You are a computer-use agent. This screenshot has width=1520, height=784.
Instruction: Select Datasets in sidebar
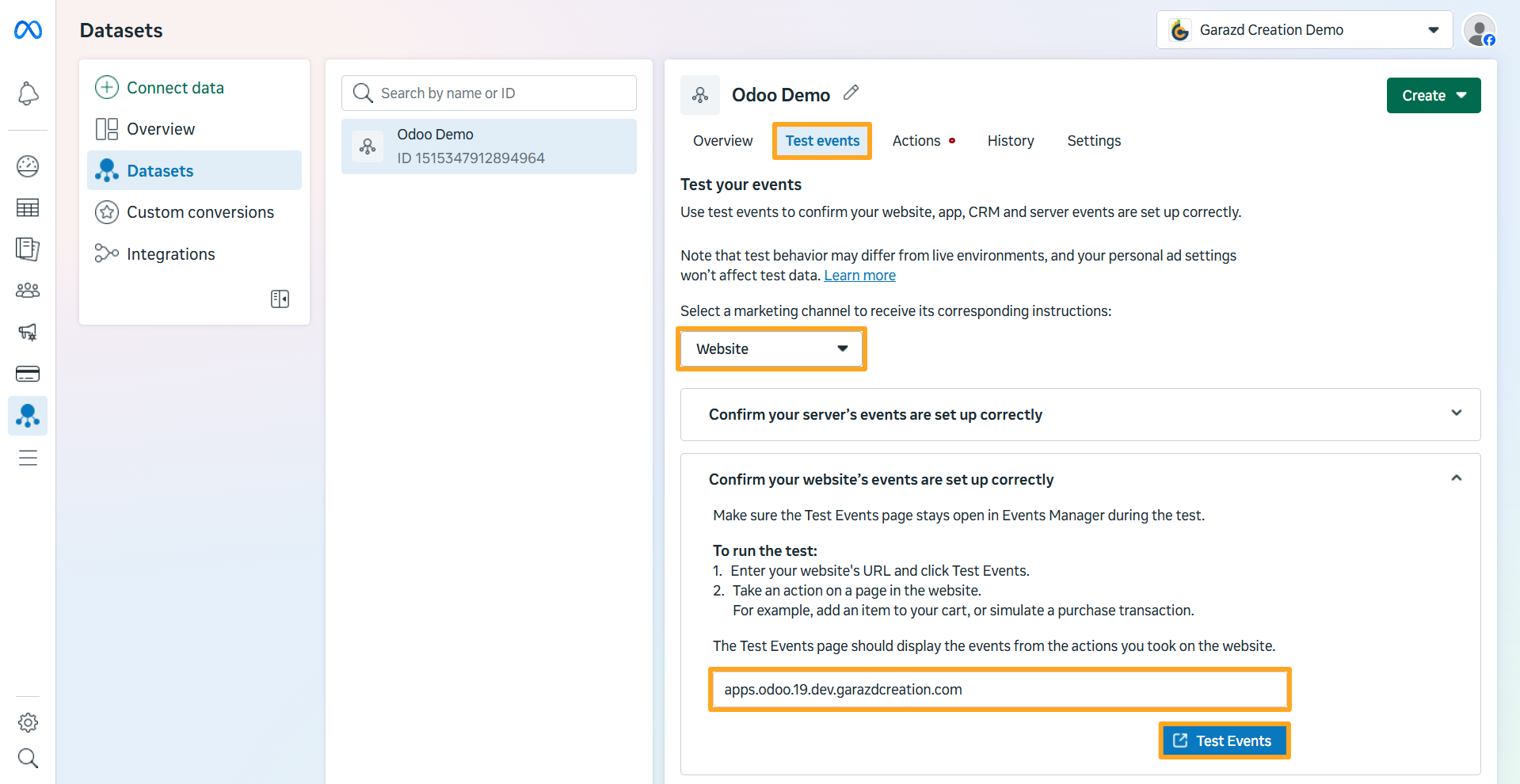[x=194, y=170]
